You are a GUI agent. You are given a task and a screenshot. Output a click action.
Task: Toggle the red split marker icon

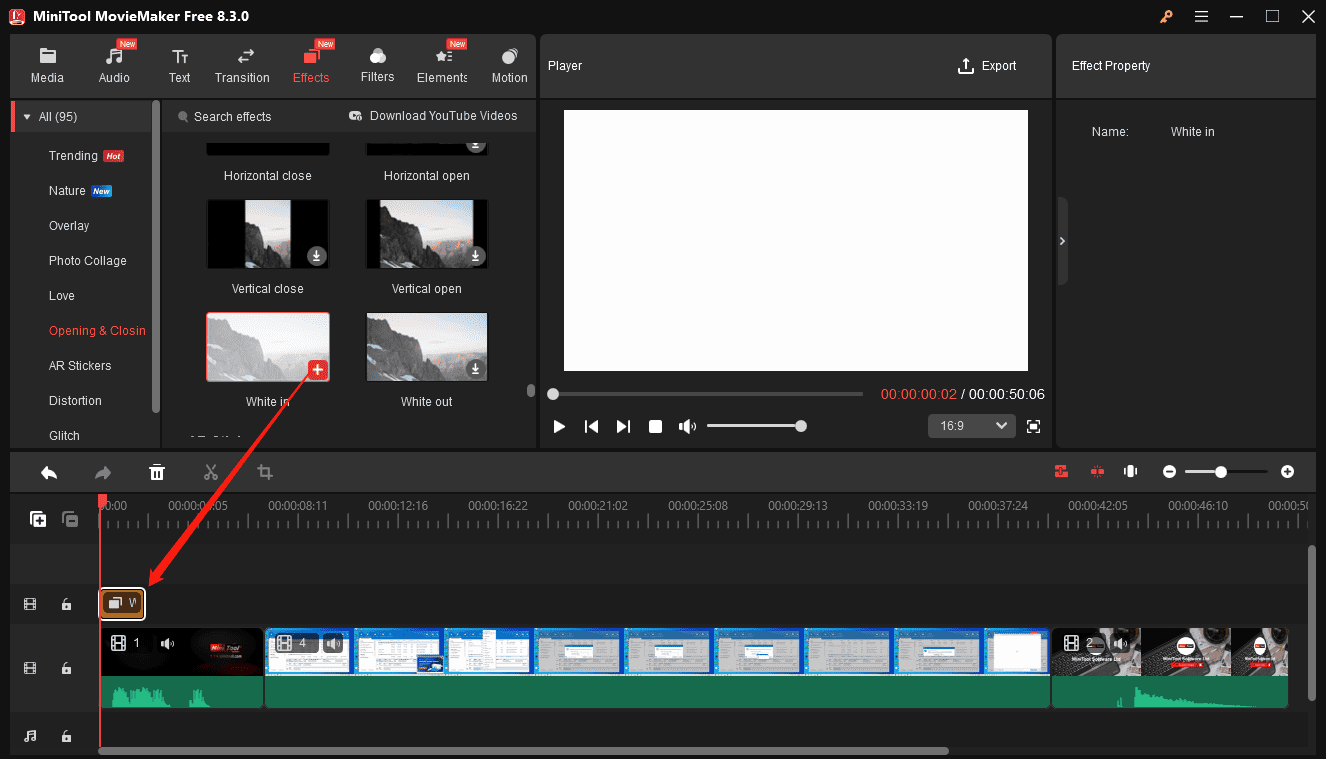pyautogui.click(x=1097, y=471)
